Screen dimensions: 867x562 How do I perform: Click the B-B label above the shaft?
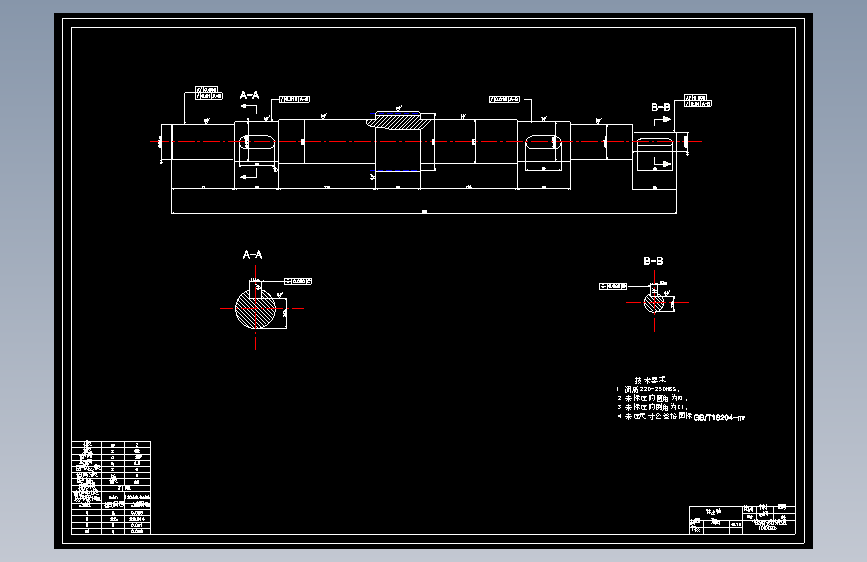coord(661,107)
